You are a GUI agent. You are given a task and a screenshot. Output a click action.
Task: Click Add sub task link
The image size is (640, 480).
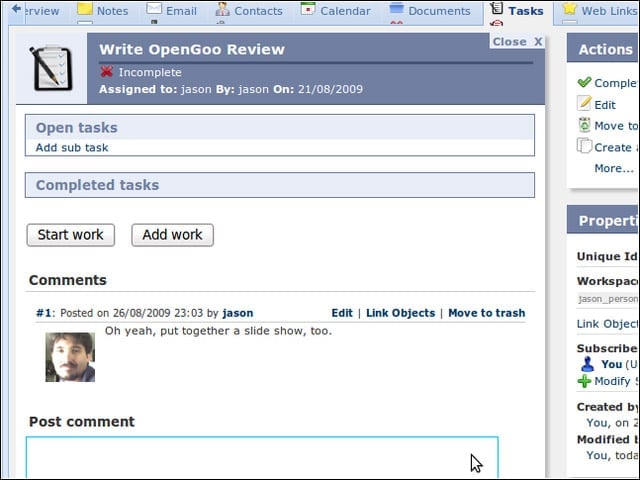tap(72, 147)
